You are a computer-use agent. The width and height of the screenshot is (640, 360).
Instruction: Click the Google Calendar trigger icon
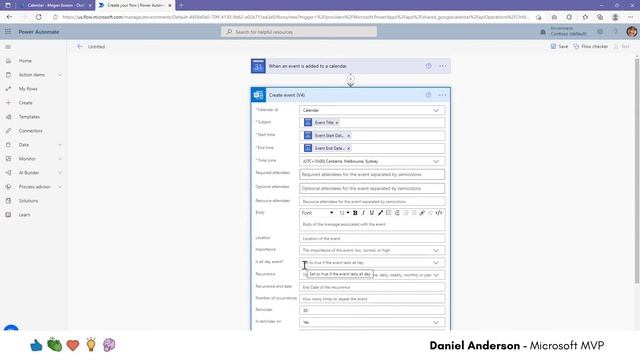coord(258,66)
